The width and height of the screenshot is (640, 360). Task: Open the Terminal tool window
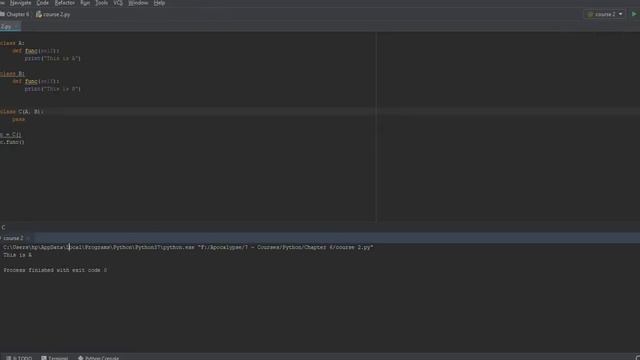click(54, 358)
